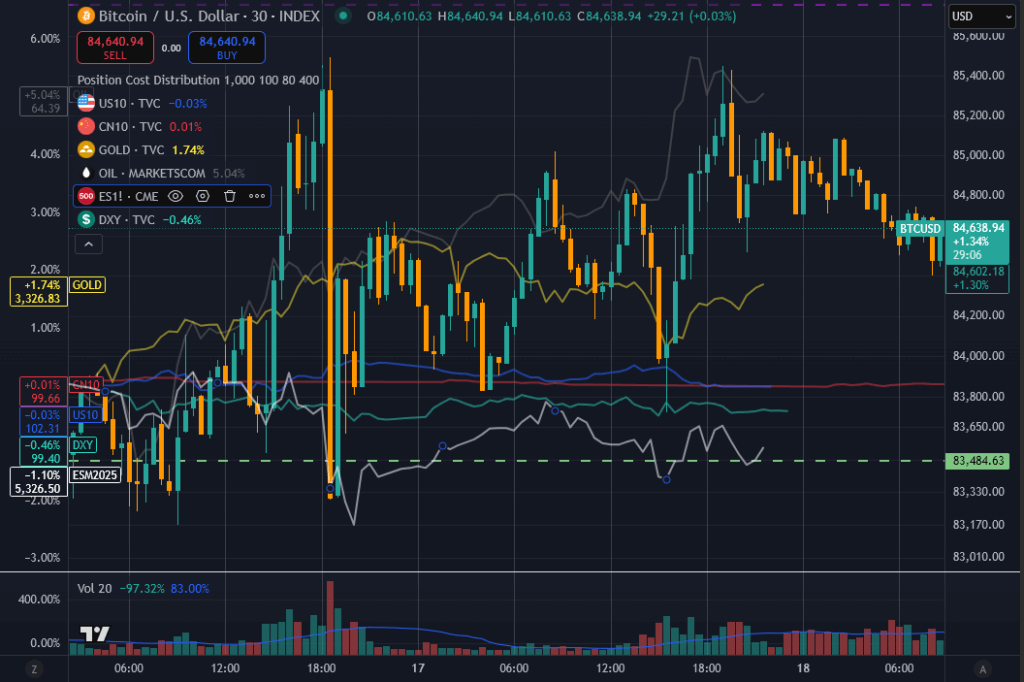This screenshot has height=682, width=1024.
Task: Click the Bitcoin symbol logo icon
Action: point(86,16)
